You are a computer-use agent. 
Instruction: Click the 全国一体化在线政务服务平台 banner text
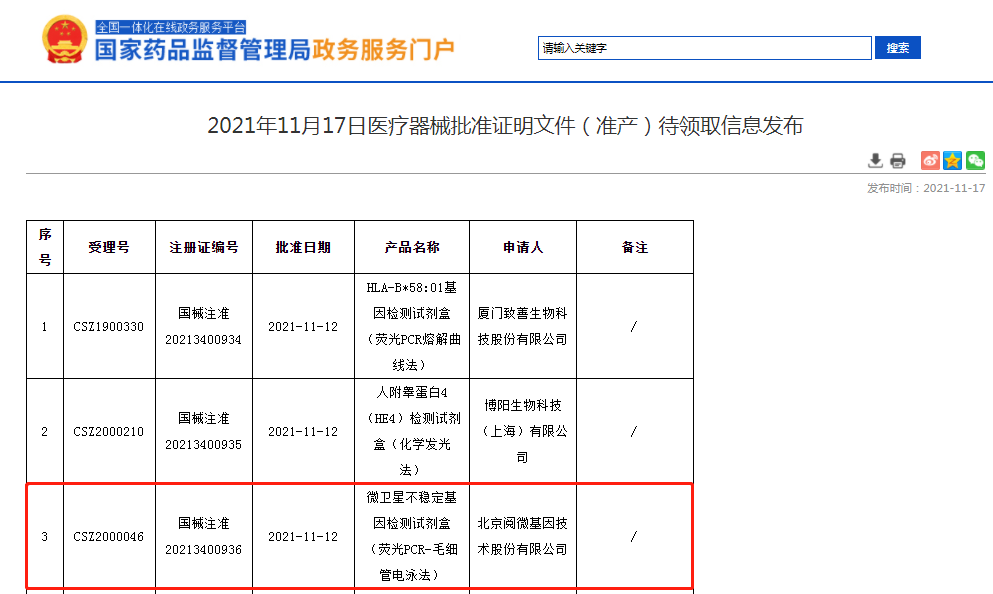click(x=171, y=27)
